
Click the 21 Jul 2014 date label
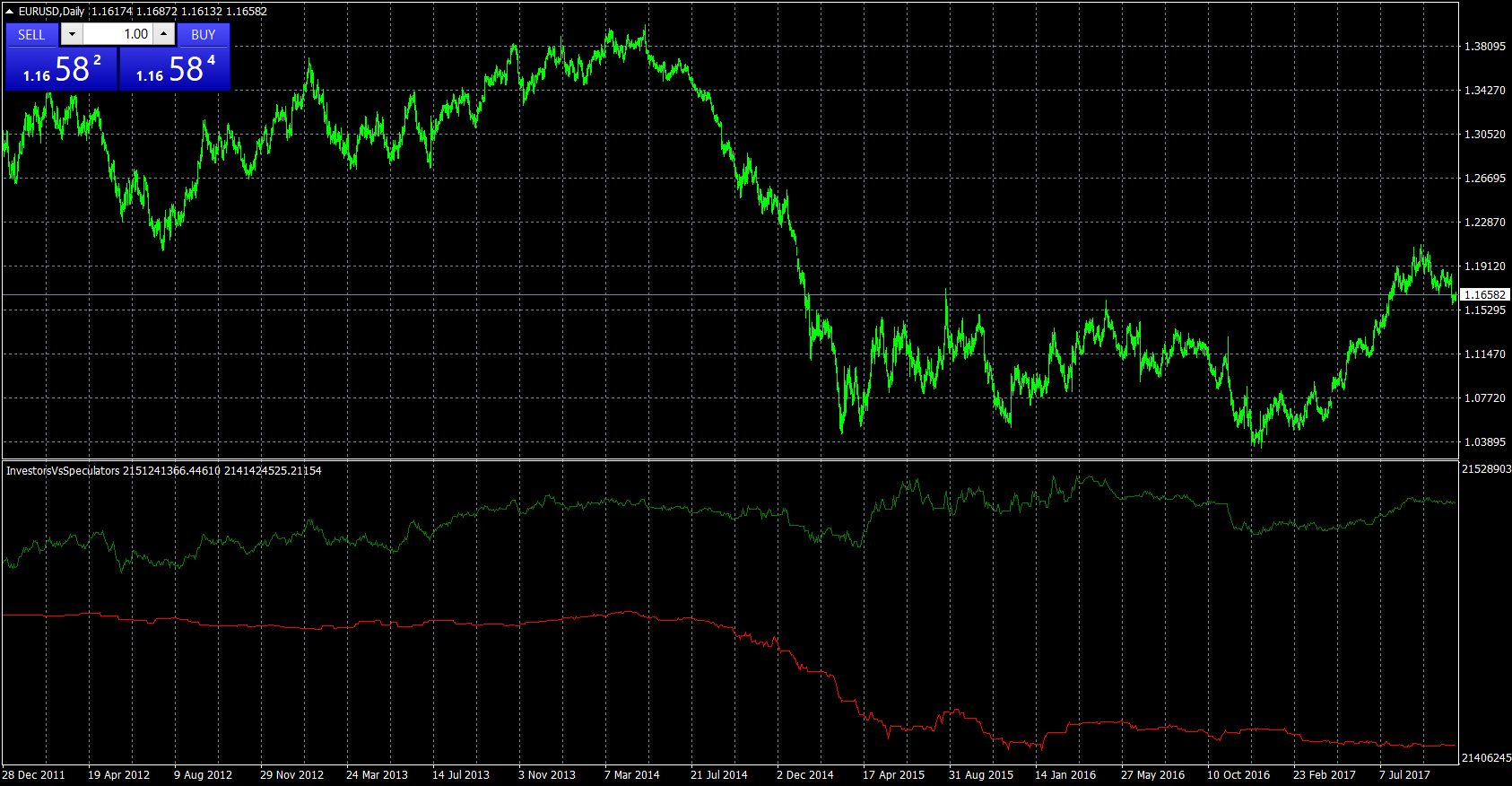pyautogui.click(x=719, y=774)
